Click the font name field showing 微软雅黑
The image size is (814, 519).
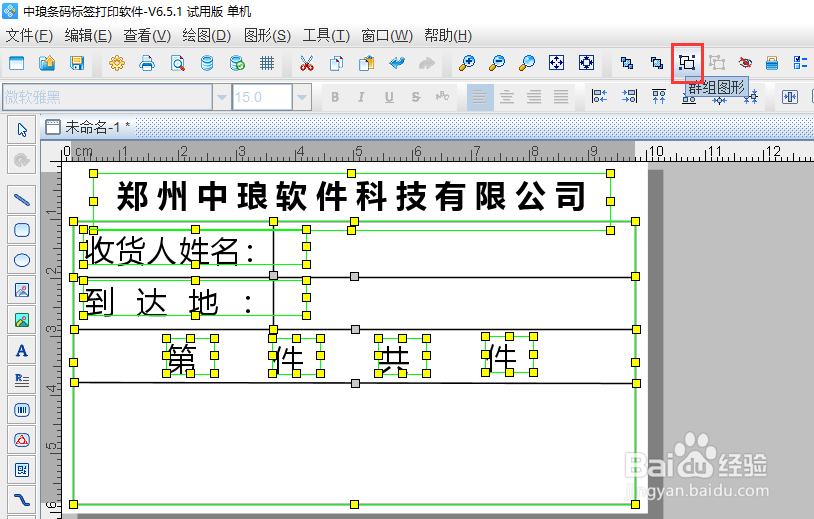click(x=107, y=97)
